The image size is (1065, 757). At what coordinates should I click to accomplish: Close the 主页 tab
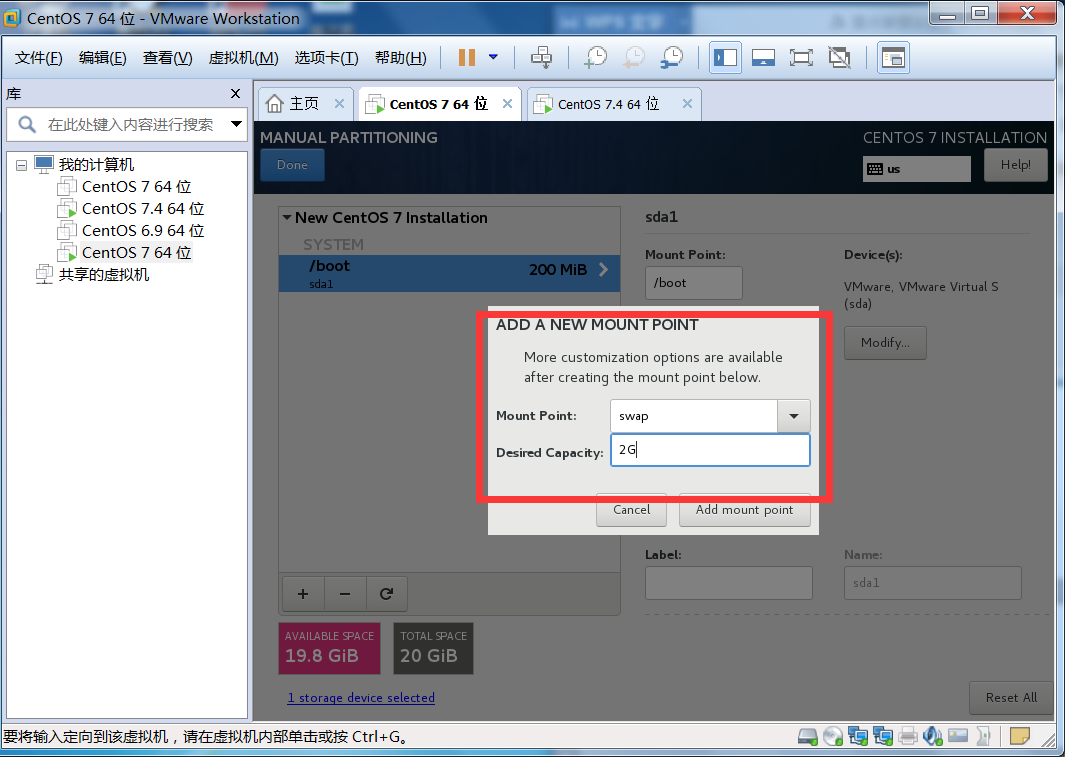click(x=340, y=103)
